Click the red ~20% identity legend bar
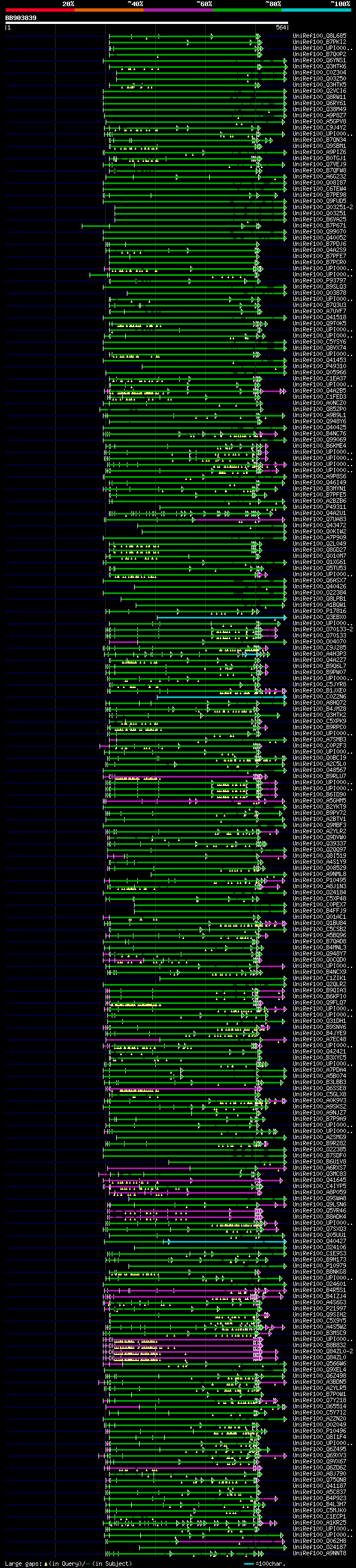Screen dimensions: 356x1568 39,10
